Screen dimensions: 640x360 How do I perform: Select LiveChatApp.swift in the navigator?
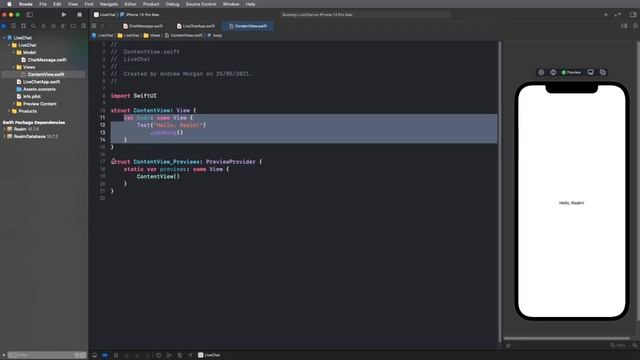(x=38, y=82)
